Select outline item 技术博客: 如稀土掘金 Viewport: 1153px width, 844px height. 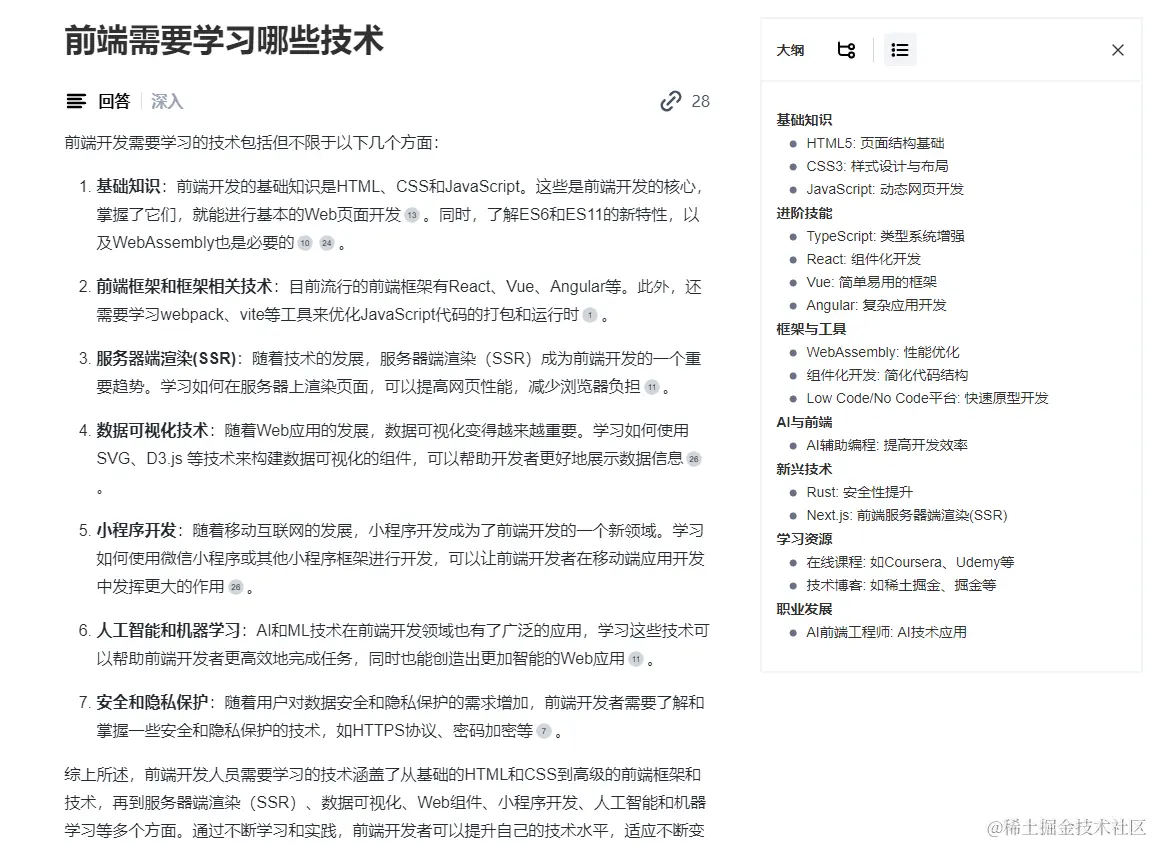click(901, 585)
